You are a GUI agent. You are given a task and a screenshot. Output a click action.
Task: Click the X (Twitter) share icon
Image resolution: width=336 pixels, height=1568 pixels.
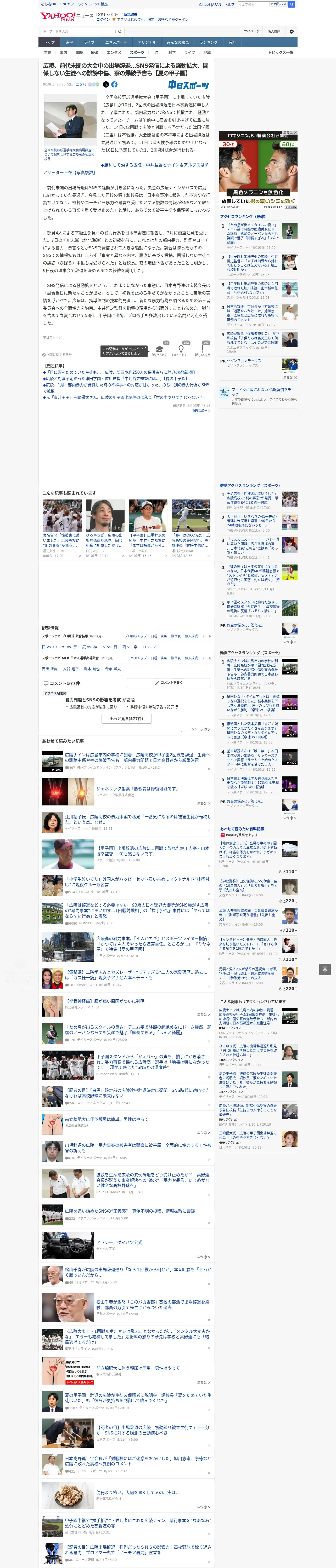click(106, 85)
